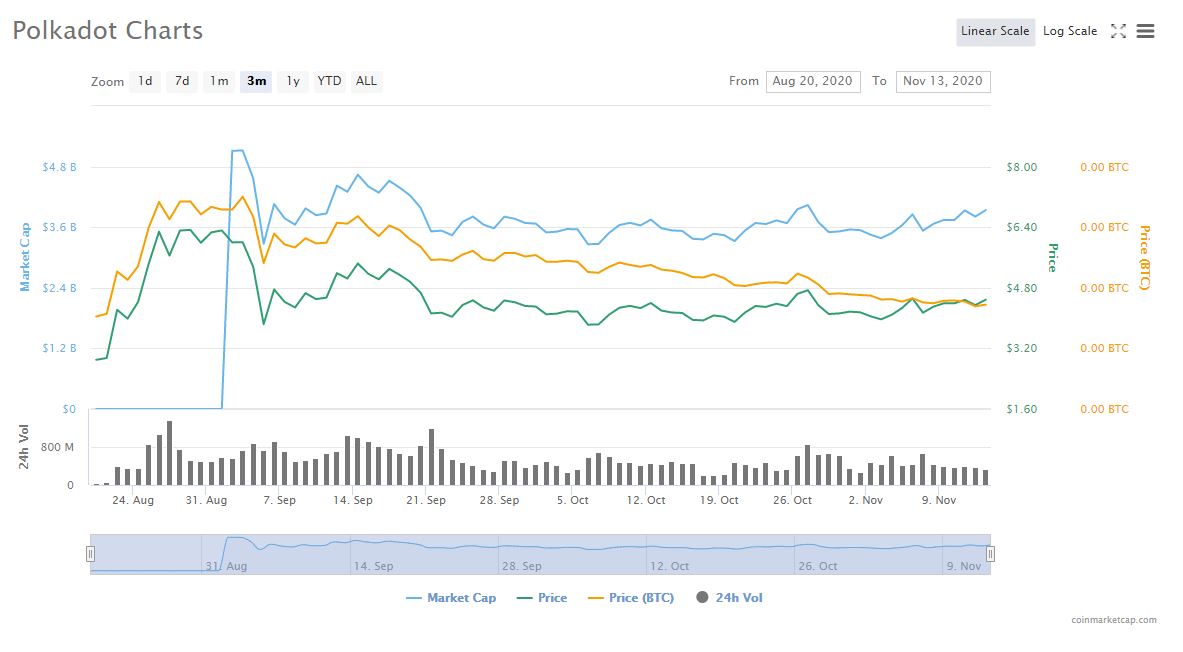This screenshot has width=1183, height=652.
Task: Click the $3.6 B axis label
Action: [x=60, y=227]
